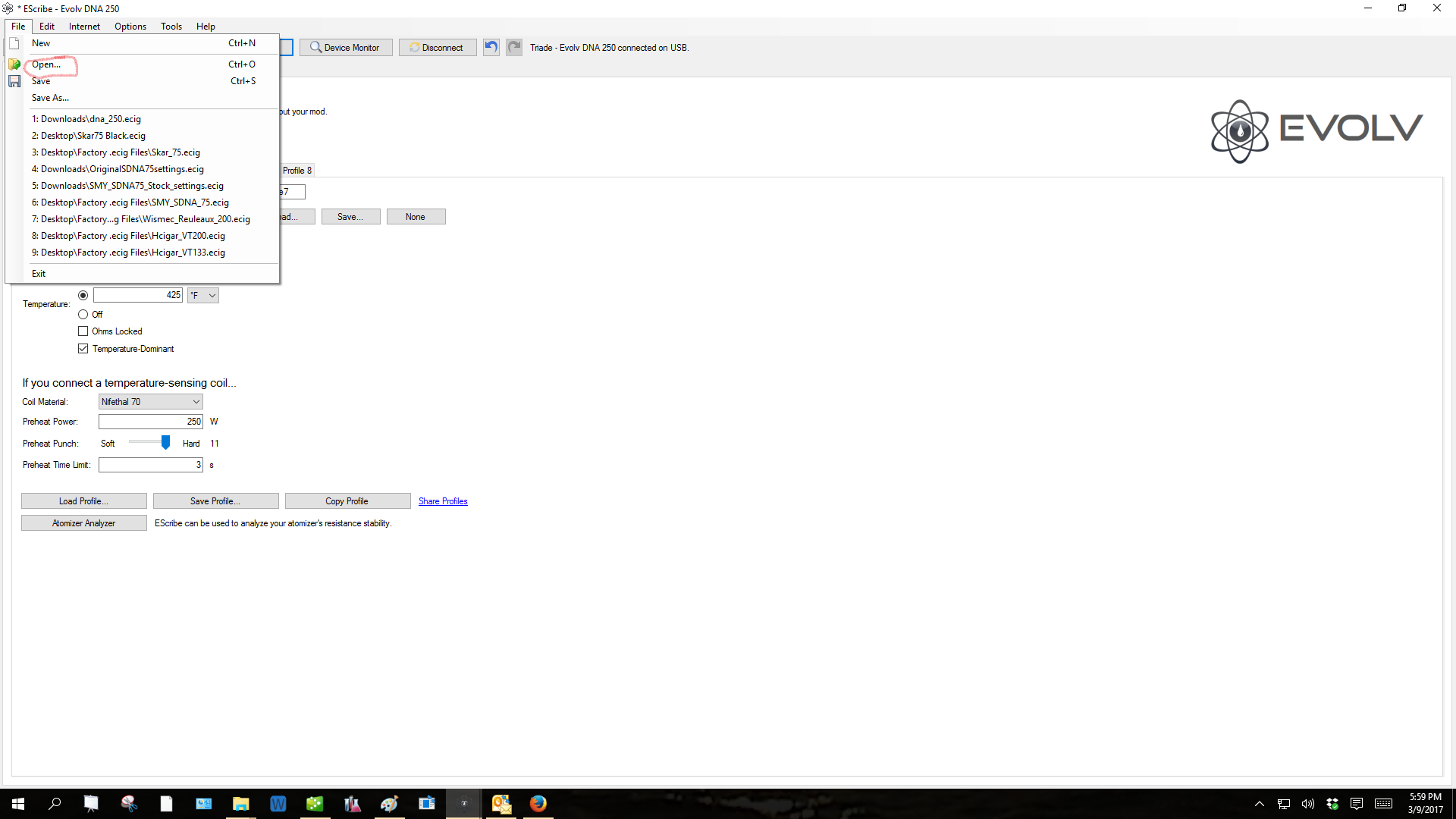
Task: Click the redo arrow toolbar icon
Action: pos(514,47)
